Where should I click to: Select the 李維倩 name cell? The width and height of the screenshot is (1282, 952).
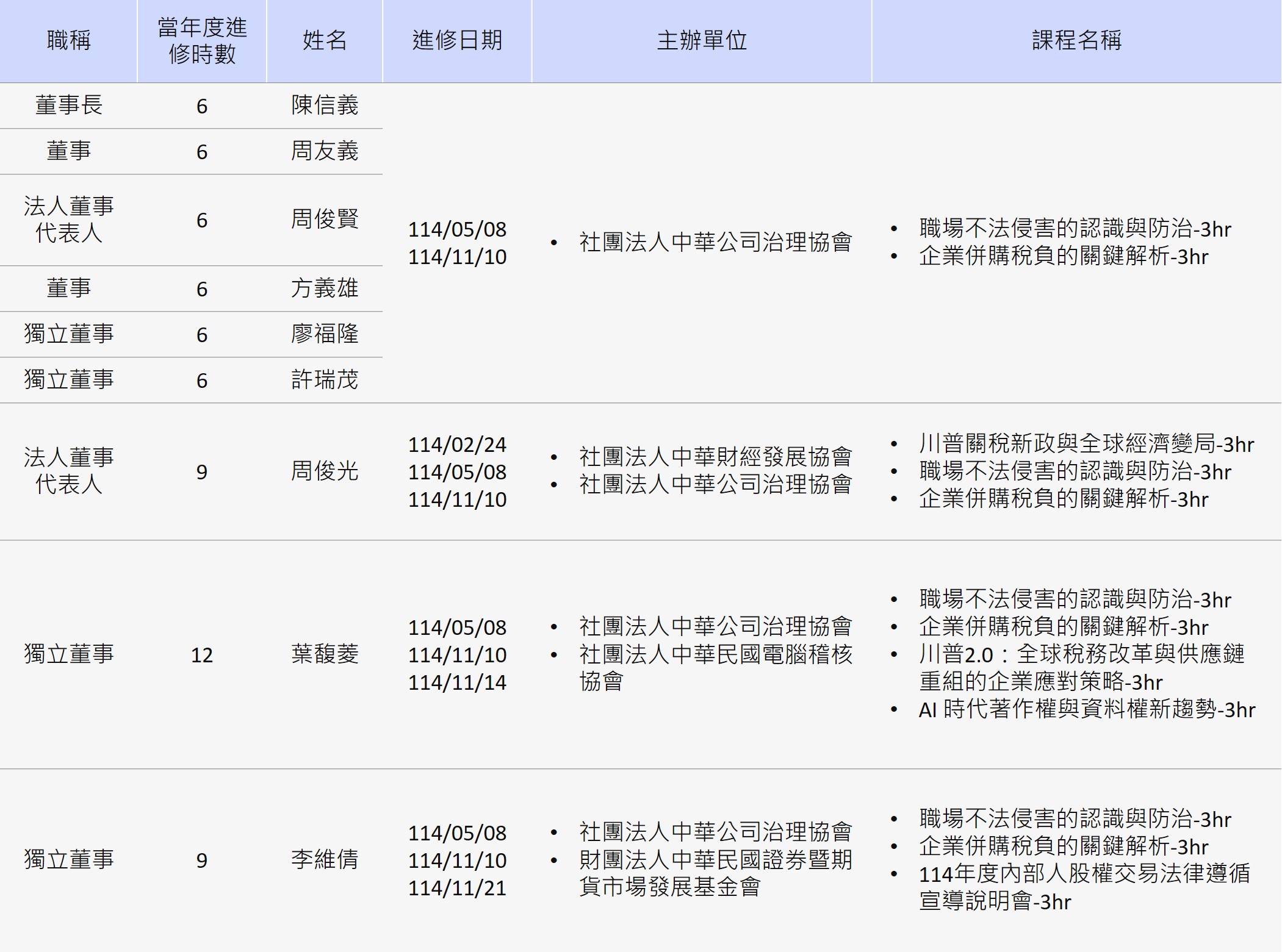coord(325,860)
